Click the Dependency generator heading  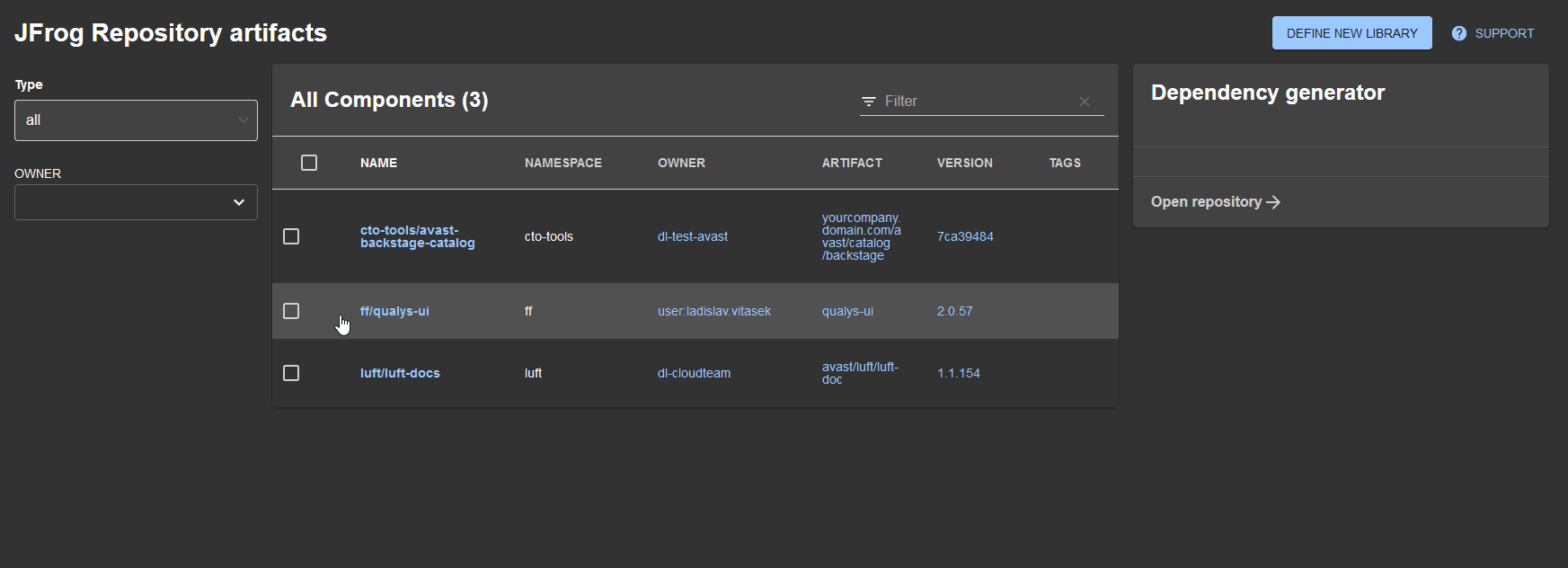(x=1268, y=93)
